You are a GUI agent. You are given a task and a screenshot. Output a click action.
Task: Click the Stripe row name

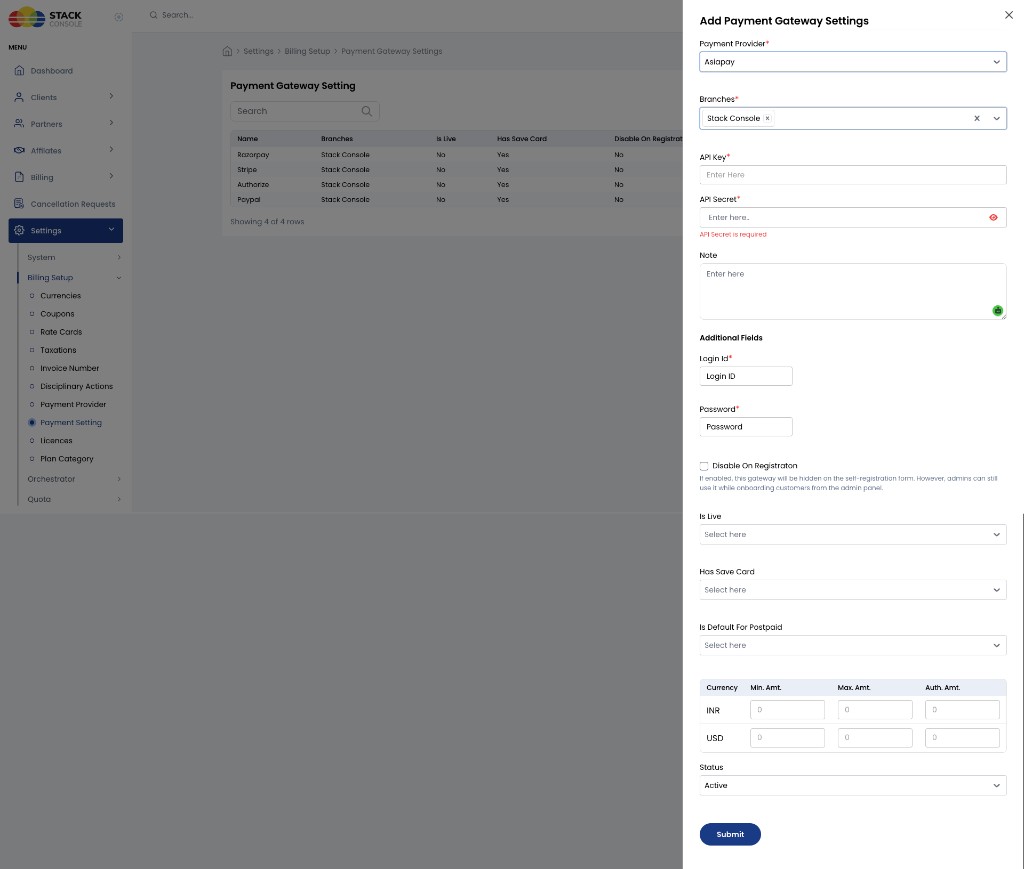pyautogui.click(x=247, y=170)
